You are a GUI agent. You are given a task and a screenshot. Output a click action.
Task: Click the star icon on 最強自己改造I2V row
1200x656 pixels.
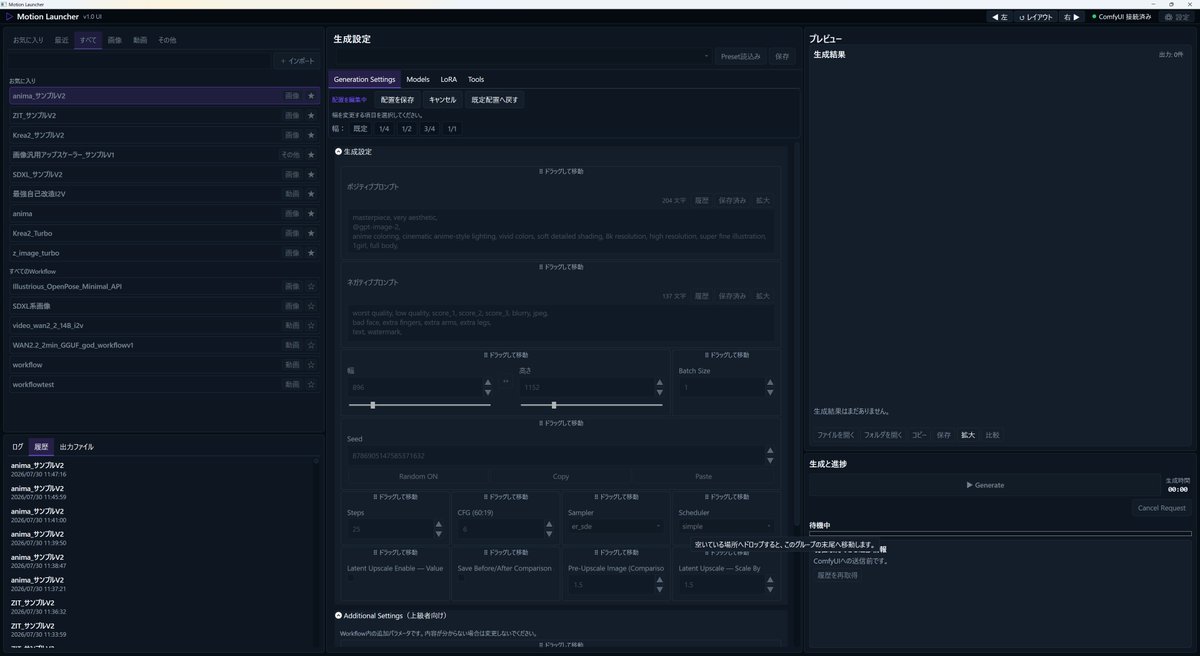pos(311,194)
